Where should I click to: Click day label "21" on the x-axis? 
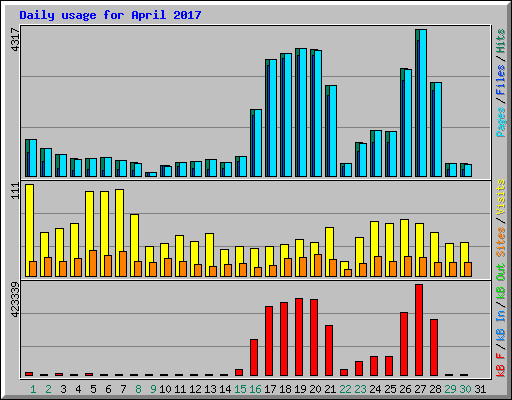pyautogui.click(x=330, y=389)
